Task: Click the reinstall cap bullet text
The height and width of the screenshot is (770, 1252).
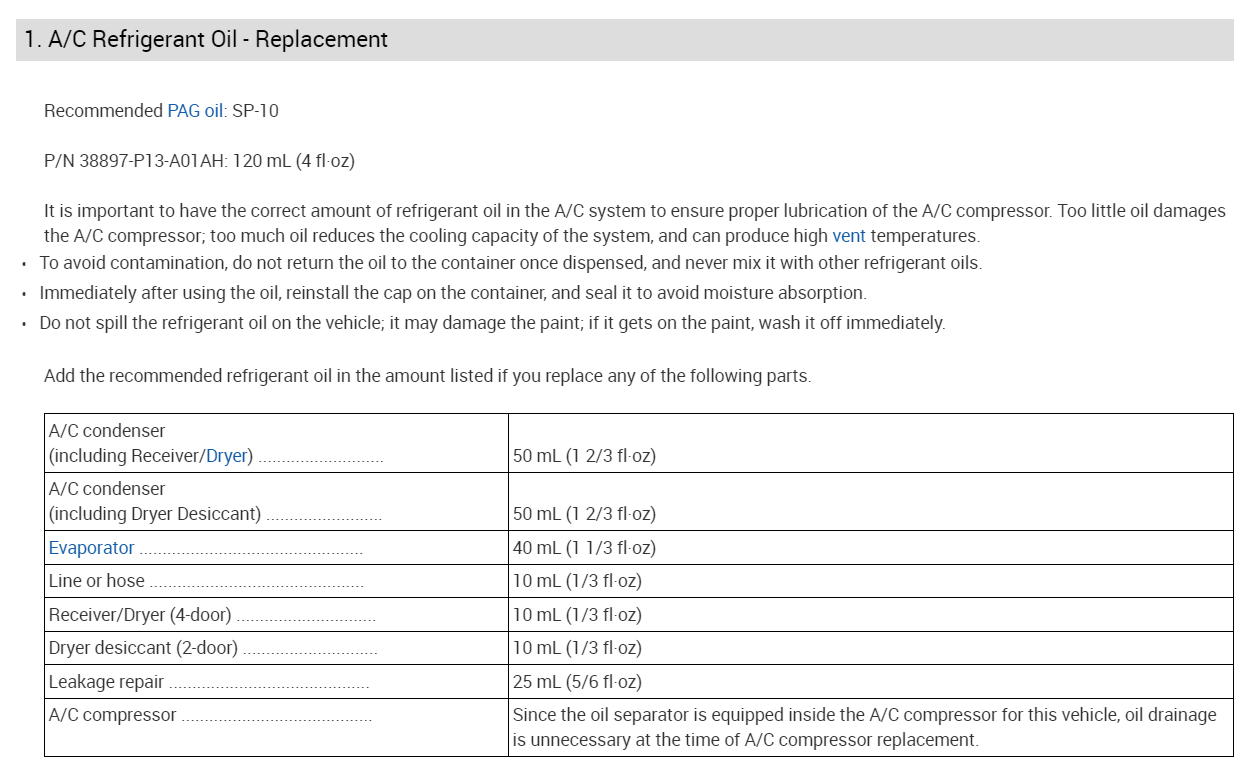Action: click(452, 293)
